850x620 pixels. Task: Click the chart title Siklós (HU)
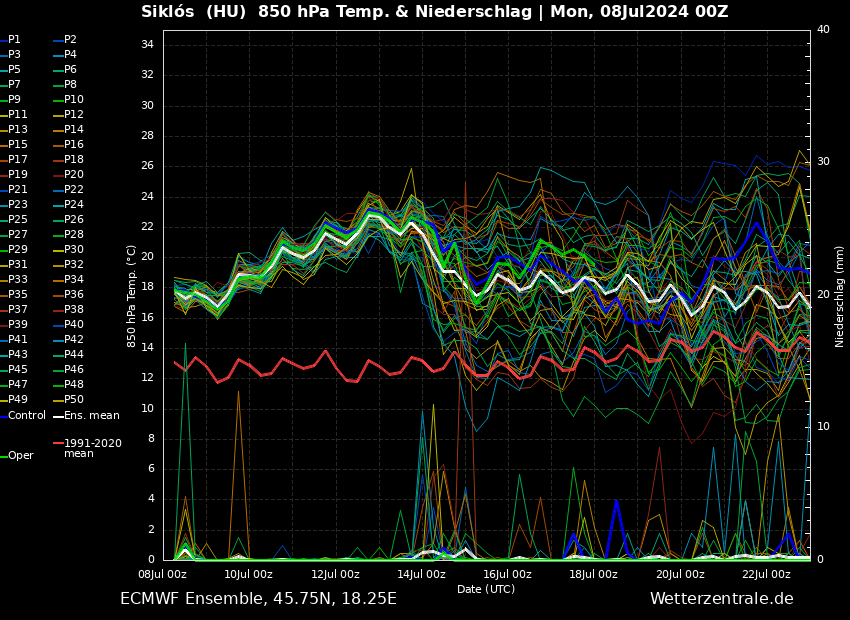point(195,12)
